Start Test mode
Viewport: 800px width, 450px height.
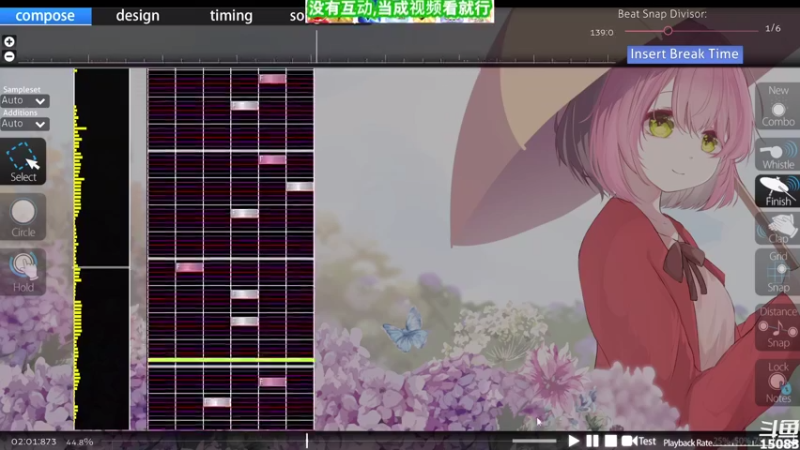tap(639, 441)
